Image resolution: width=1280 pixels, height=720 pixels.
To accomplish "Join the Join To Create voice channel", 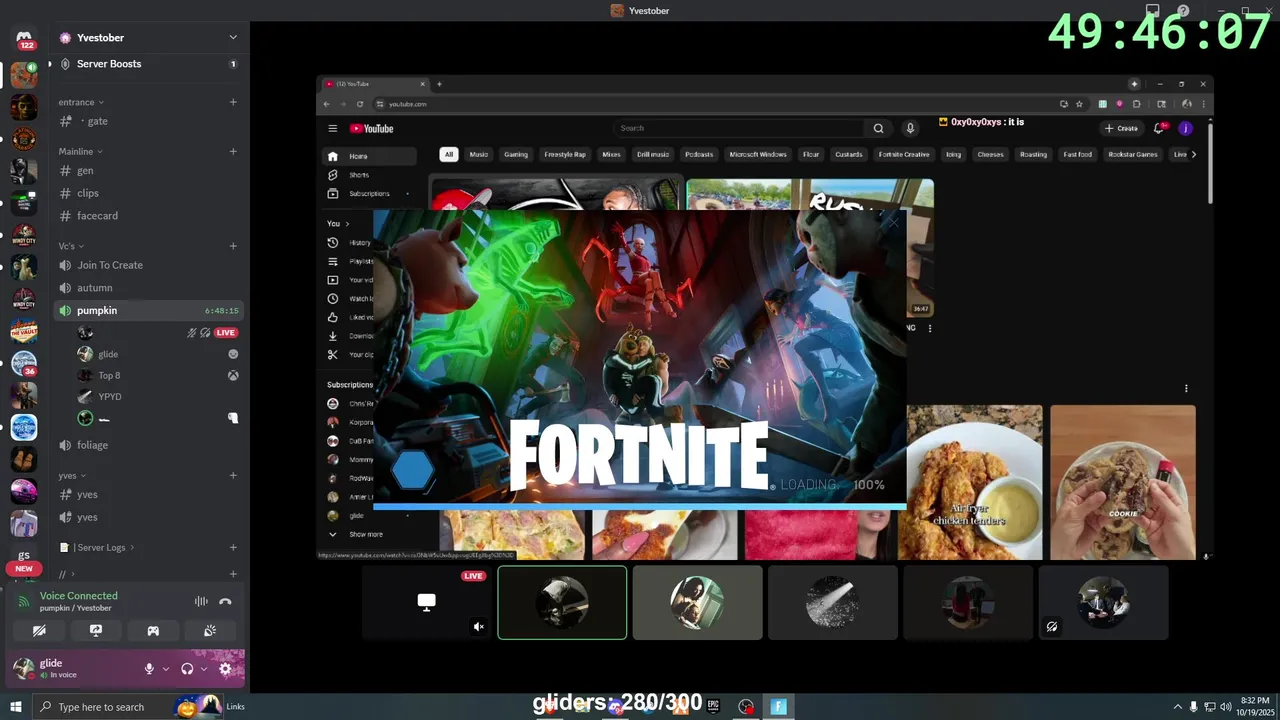I will (149, 265).
